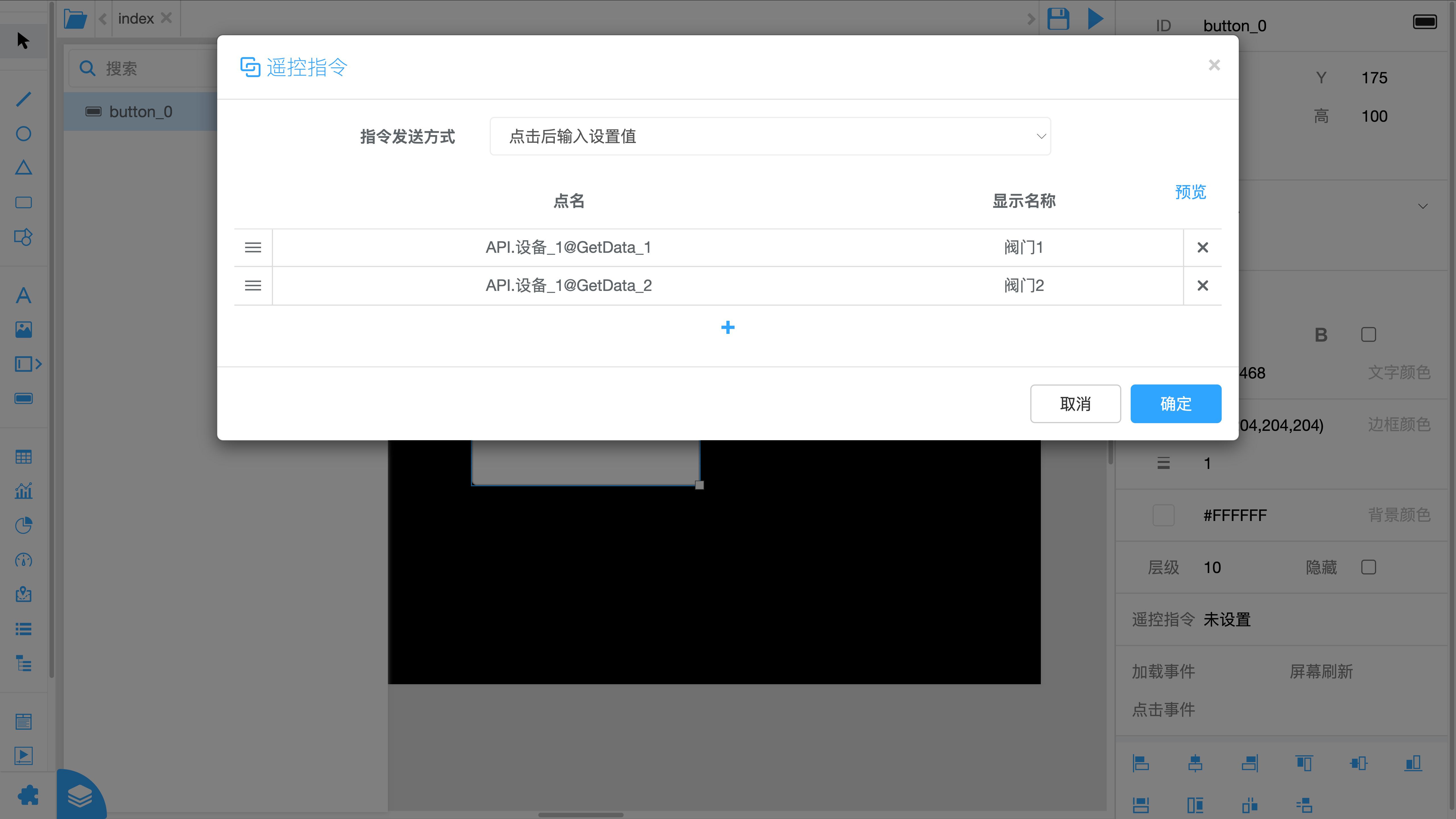Select the circle shape tool
The width and height of the screenshot is (1456, 819).
tap(23, 133)
